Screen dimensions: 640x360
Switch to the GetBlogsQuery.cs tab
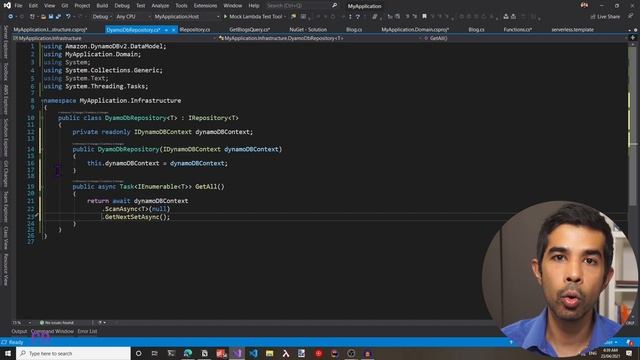(249, 30)
